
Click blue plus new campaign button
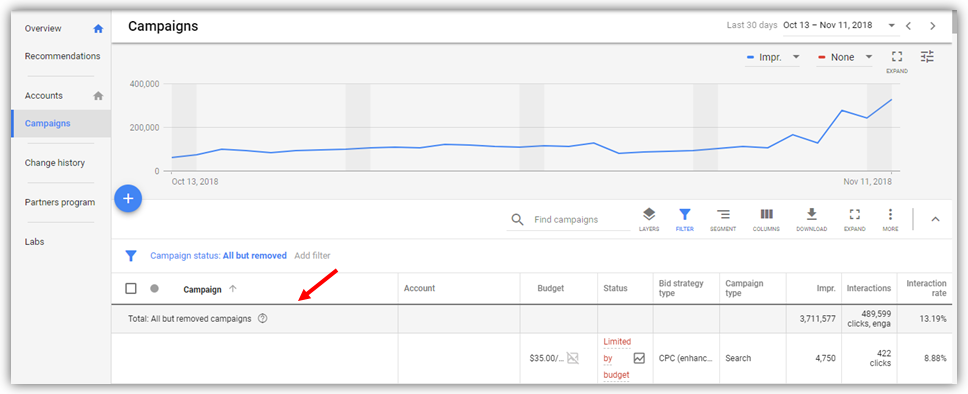pyautogui.click(x=128, y=199)
